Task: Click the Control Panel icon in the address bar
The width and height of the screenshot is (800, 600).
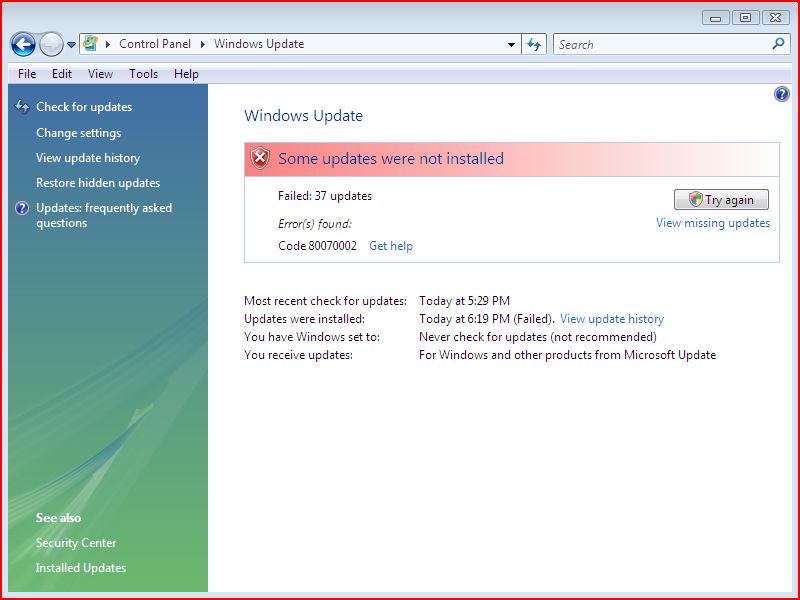Action: tap(90, 43)
